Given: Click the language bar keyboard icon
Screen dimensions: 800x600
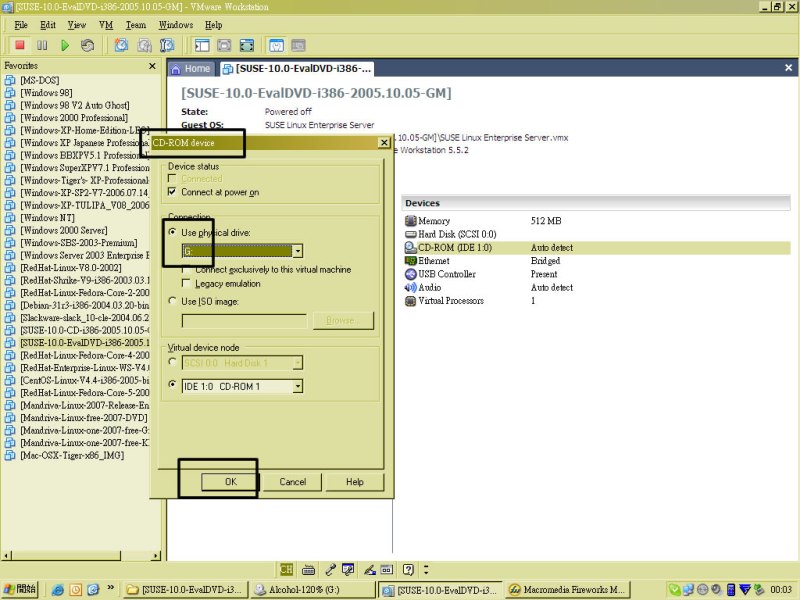Looking at the screenshot, I should click(308, 569).
